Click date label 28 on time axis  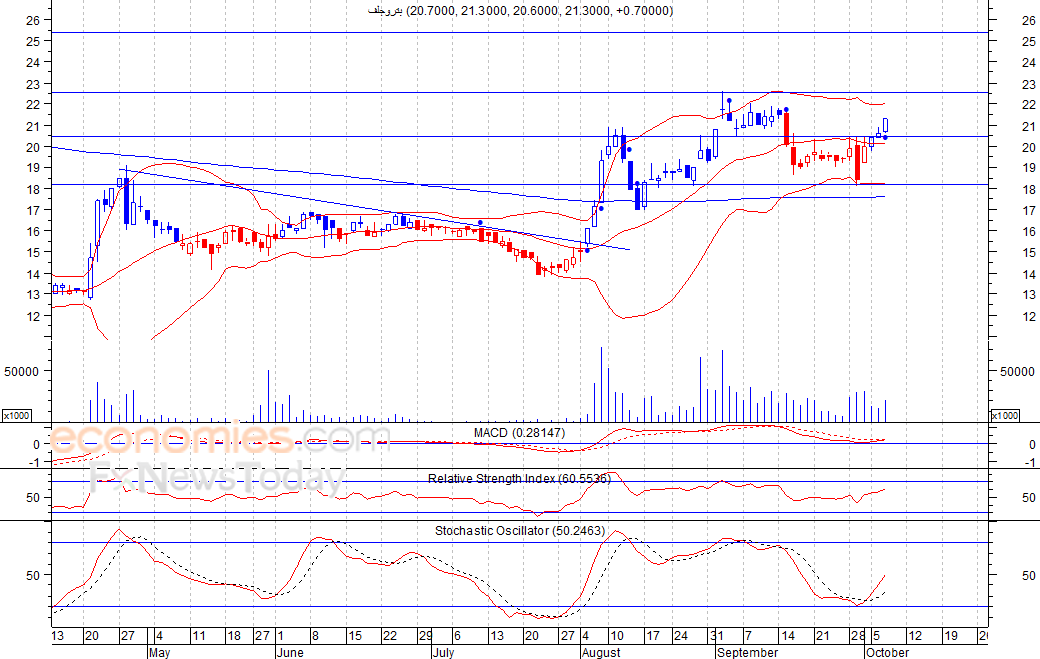pyautogui.click(x=858, y=636)
